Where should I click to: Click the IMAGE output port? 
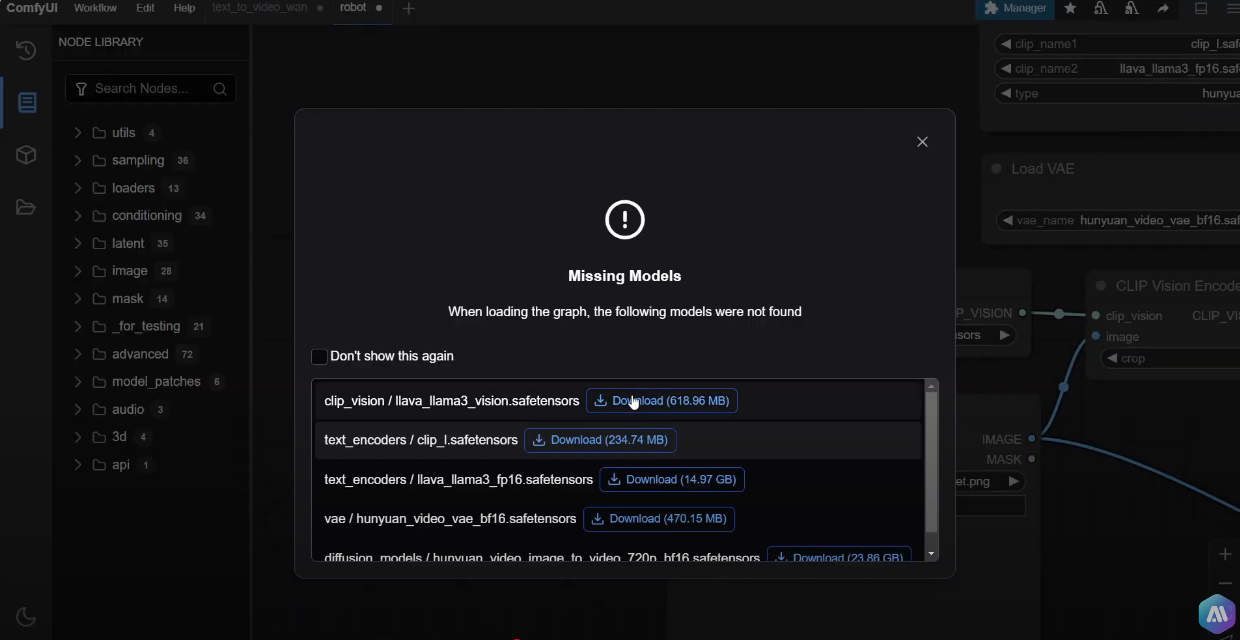[x=1032, y=438]
